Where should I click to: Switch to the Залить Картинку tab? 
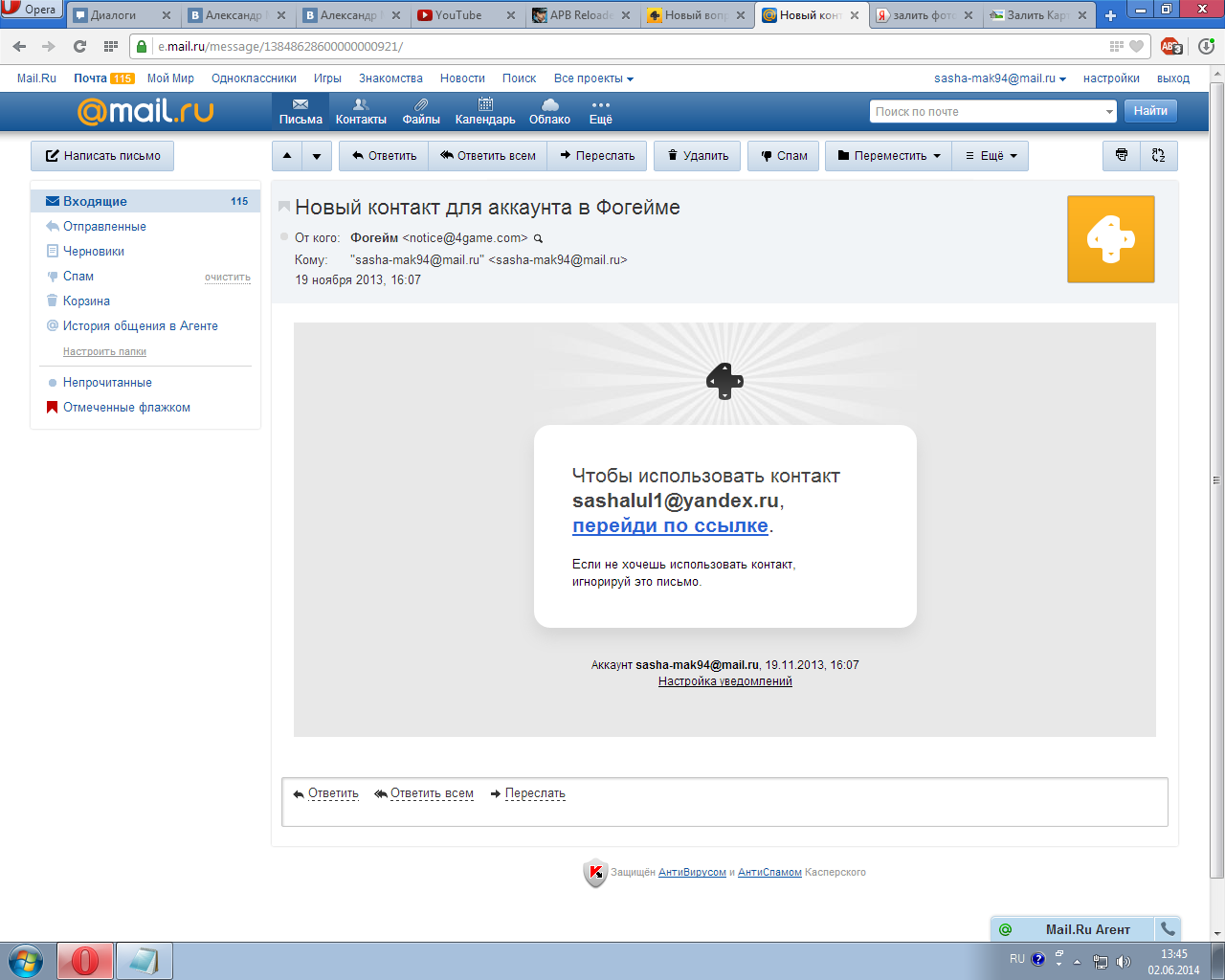(1039, 15)
